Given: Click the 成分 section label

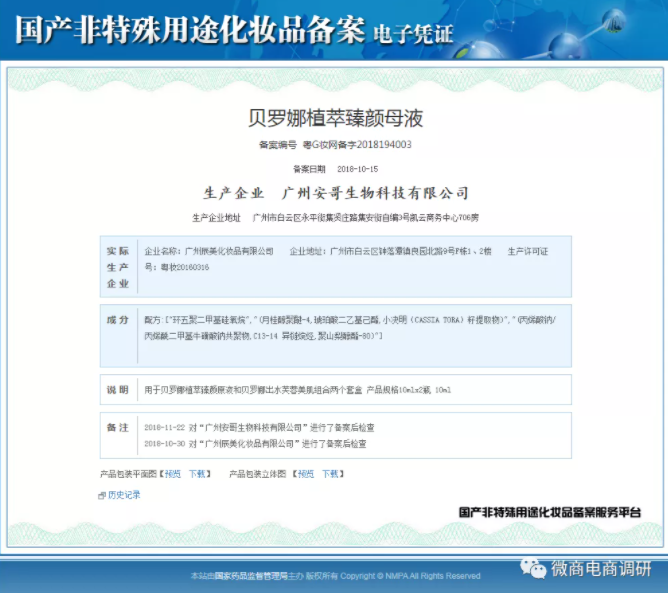Looking at the screenshot, I should 118,320.
